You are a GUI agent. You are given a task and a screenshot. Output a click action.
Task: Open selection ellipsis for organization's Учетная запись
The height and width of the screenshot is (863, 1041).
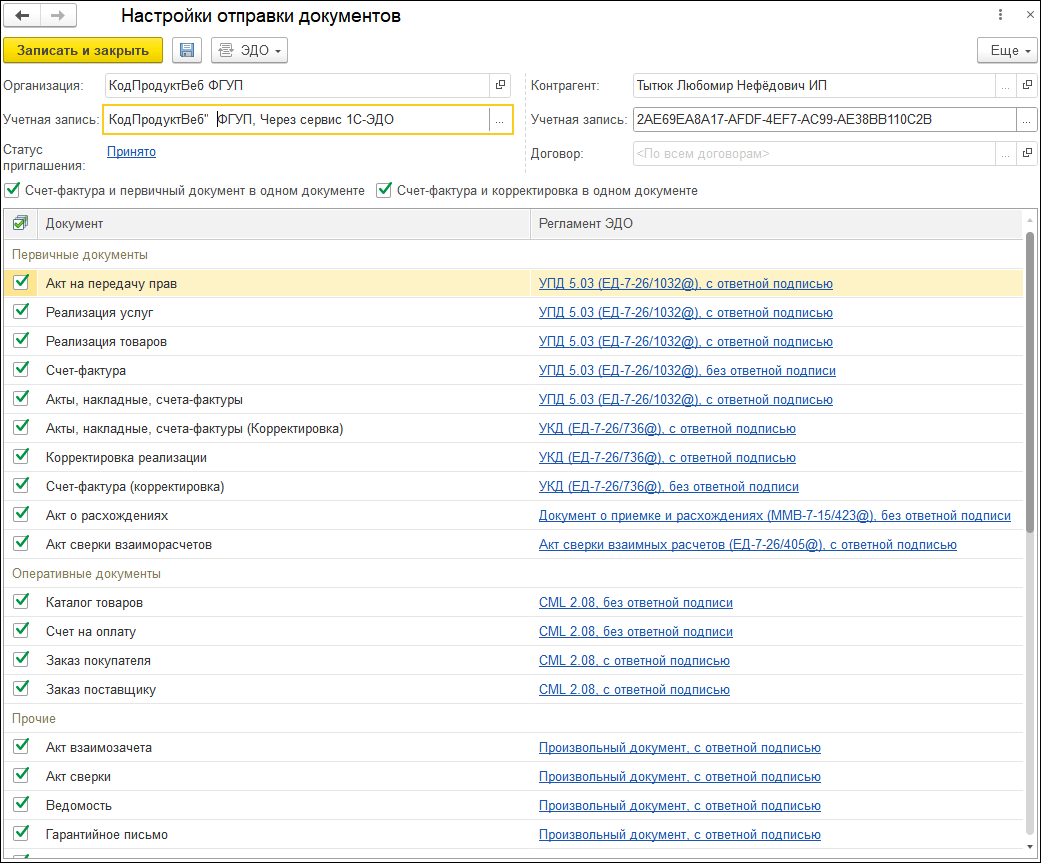click(x=499, y=120)
